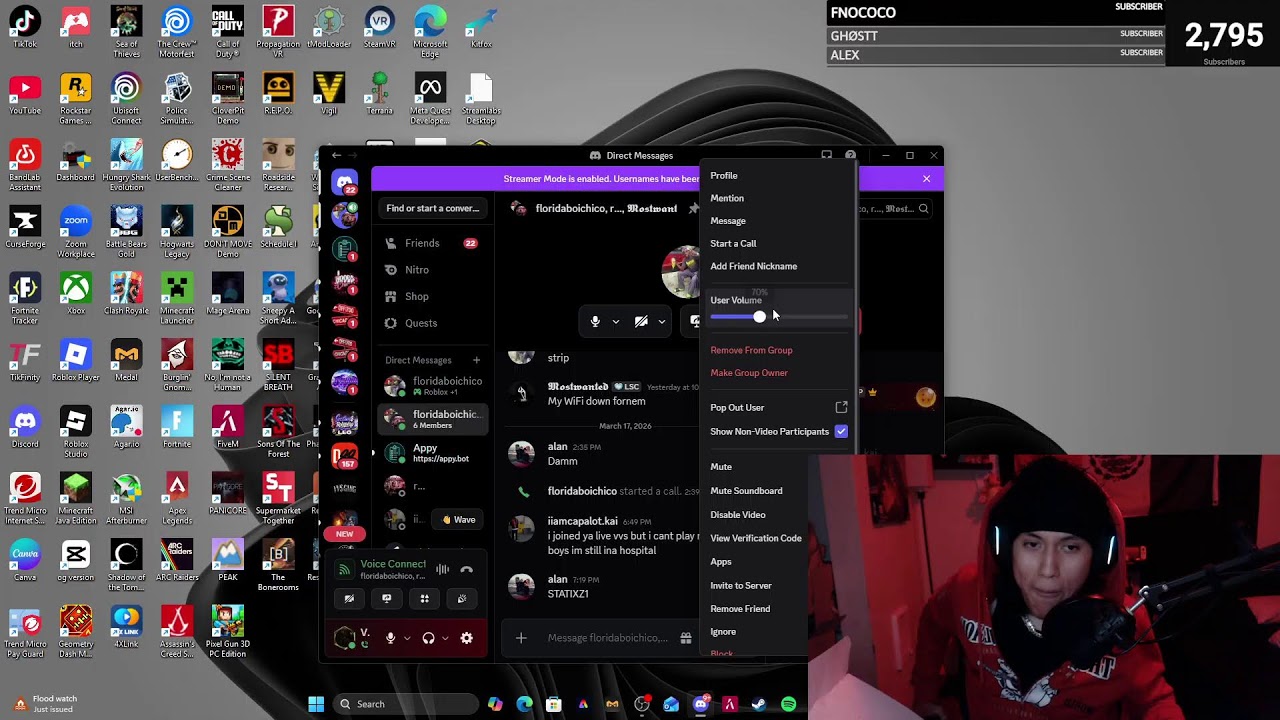Image resolution: width=1280 pixels, height=720 pixels.
Task: Open Fortnite desktop shortcut
Action: click(x=177, y=428)
